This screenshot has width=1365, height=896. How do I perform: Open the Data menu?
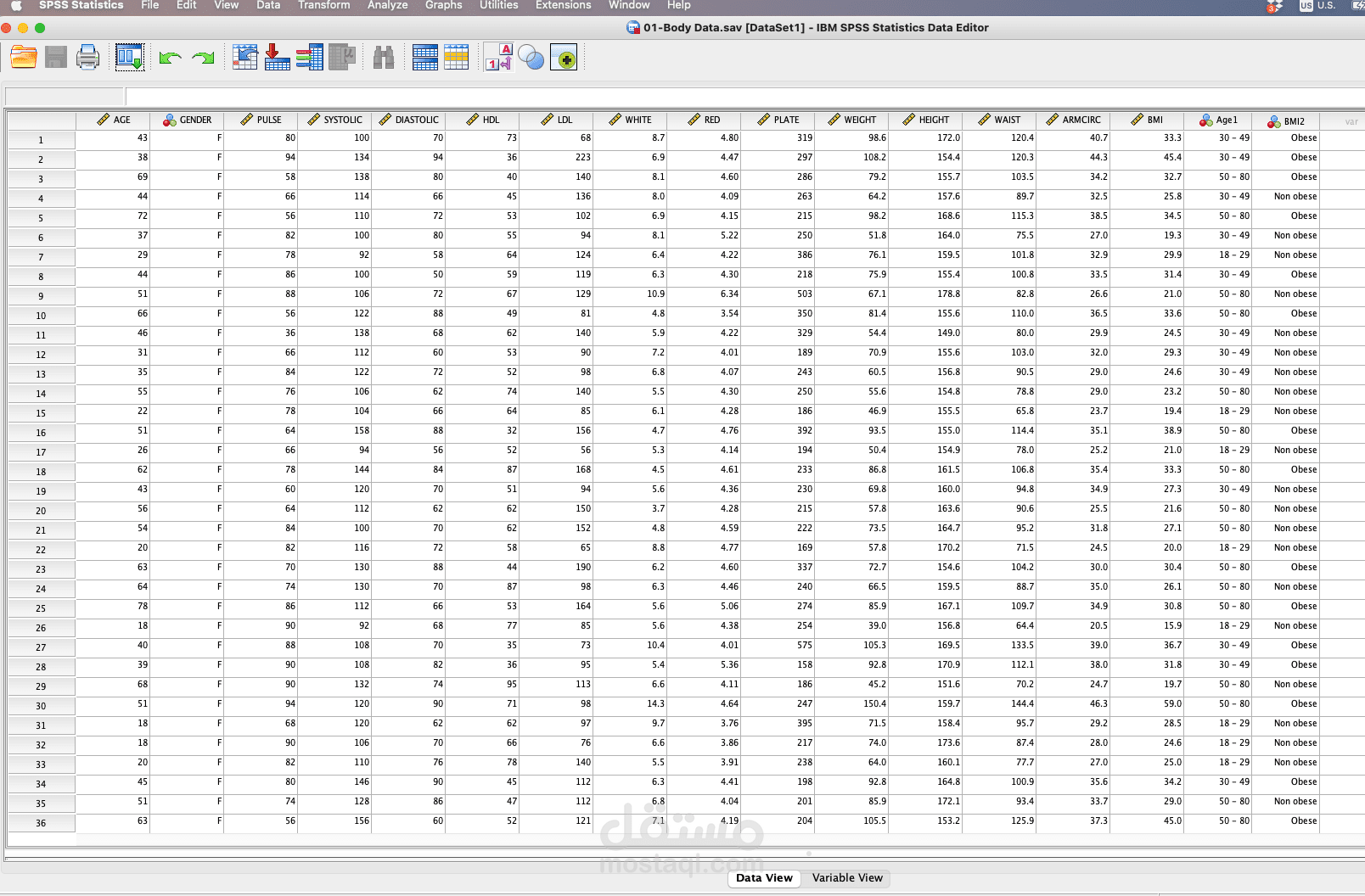268,6
